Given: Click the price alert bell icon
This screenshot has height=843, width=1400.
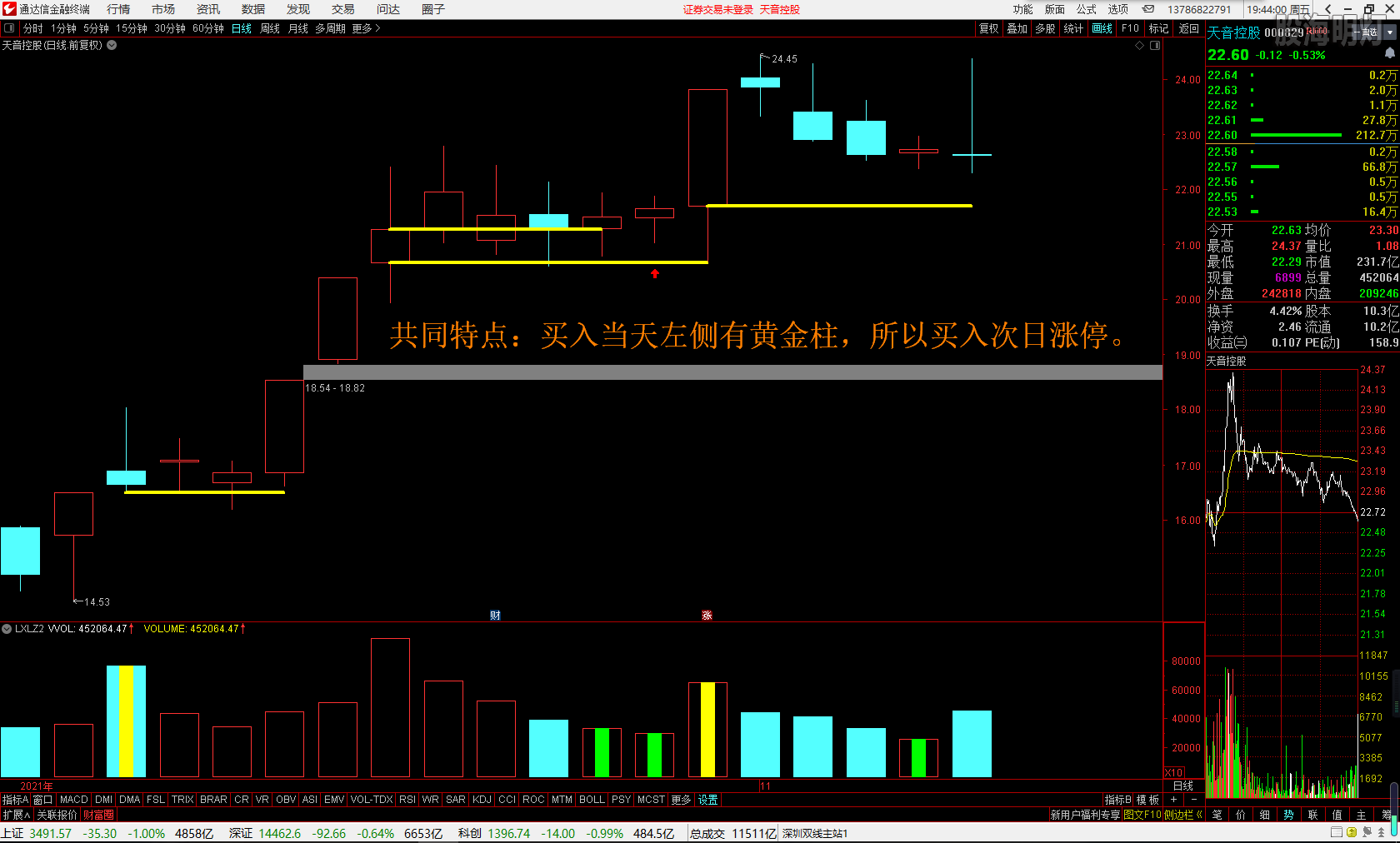Looking at the screenshot, I should coord(1389,53).
